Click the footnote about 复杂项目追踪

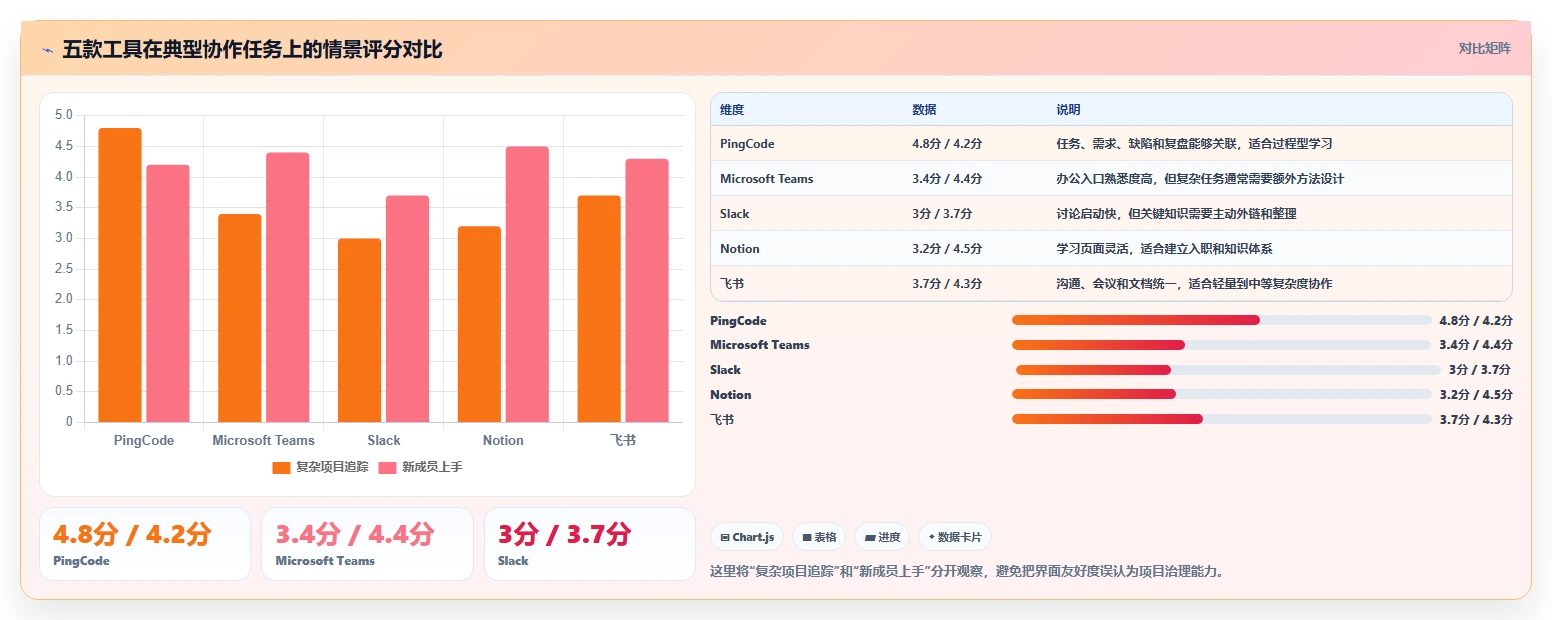point(967,572)
